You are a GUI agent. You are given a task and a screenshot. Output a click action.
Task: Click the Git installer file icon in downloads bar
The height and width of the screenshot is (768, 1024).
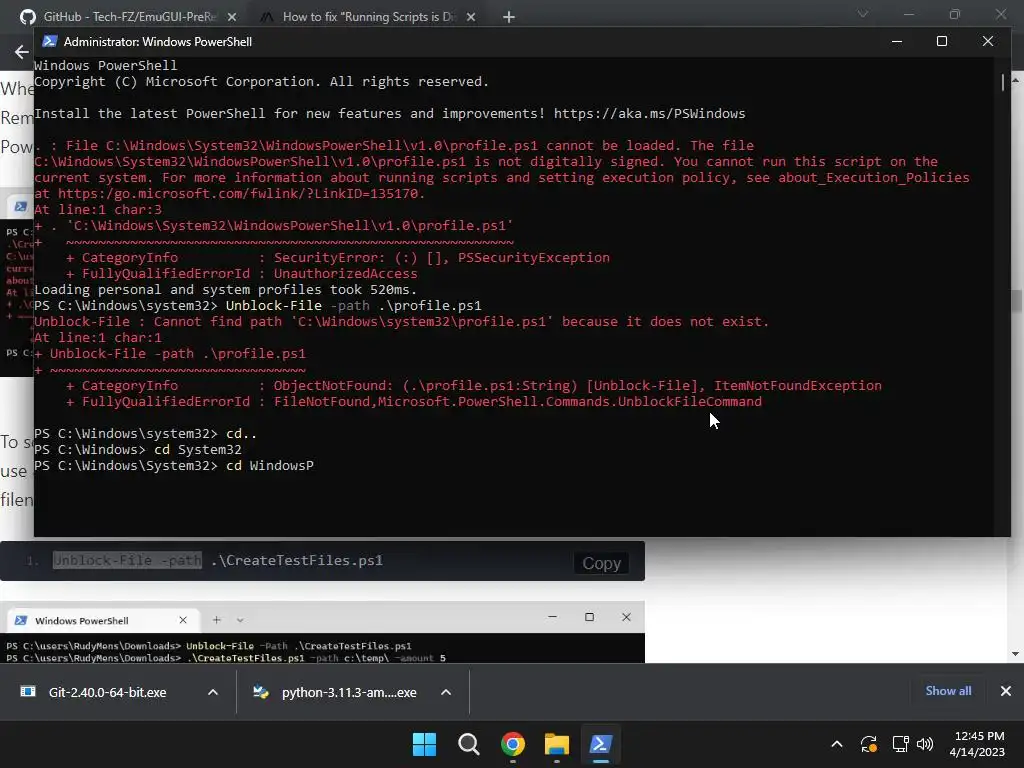[28, 692]
